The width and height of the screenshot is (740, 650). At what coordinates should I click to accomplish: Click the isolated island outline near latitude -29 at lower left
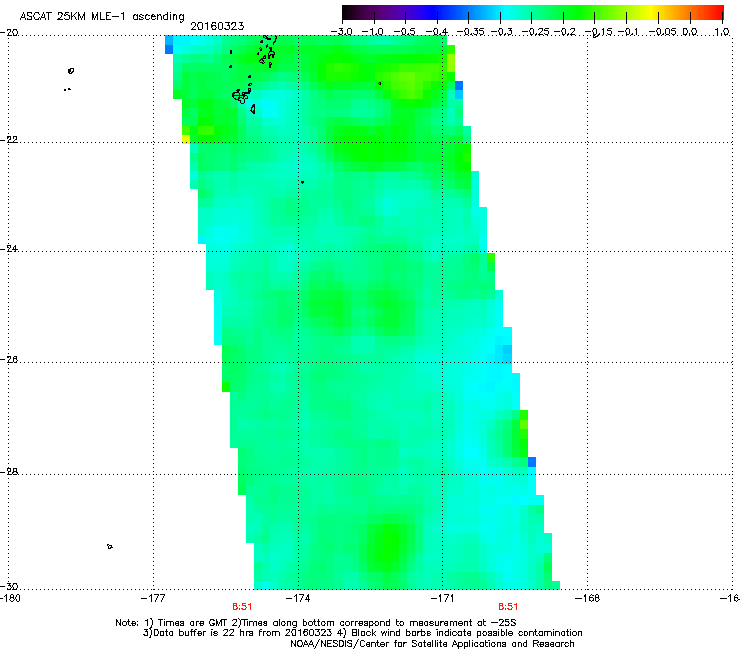click(x=110, y=547)
